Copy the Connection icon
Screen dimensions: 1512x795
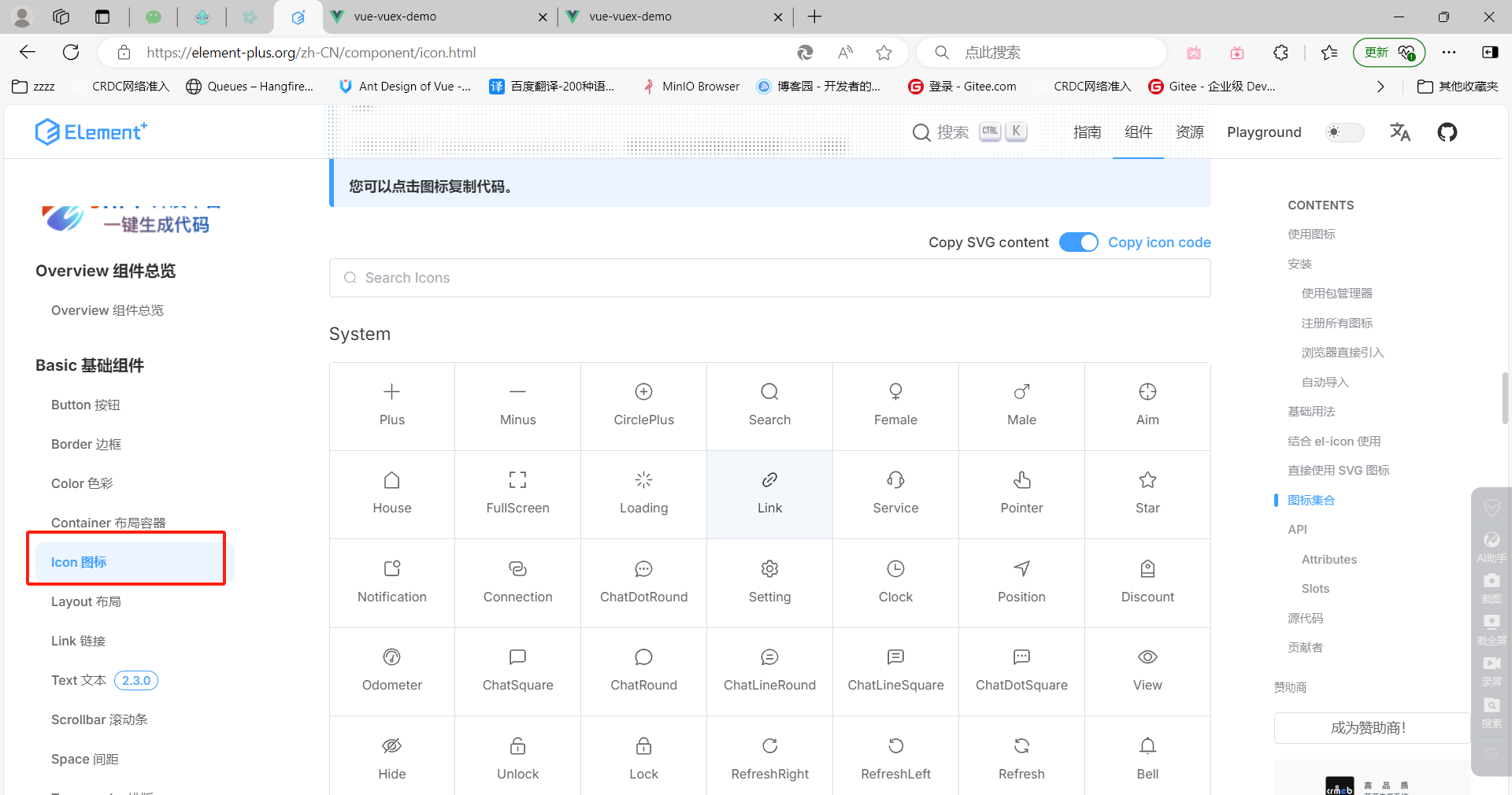(517, 583)
